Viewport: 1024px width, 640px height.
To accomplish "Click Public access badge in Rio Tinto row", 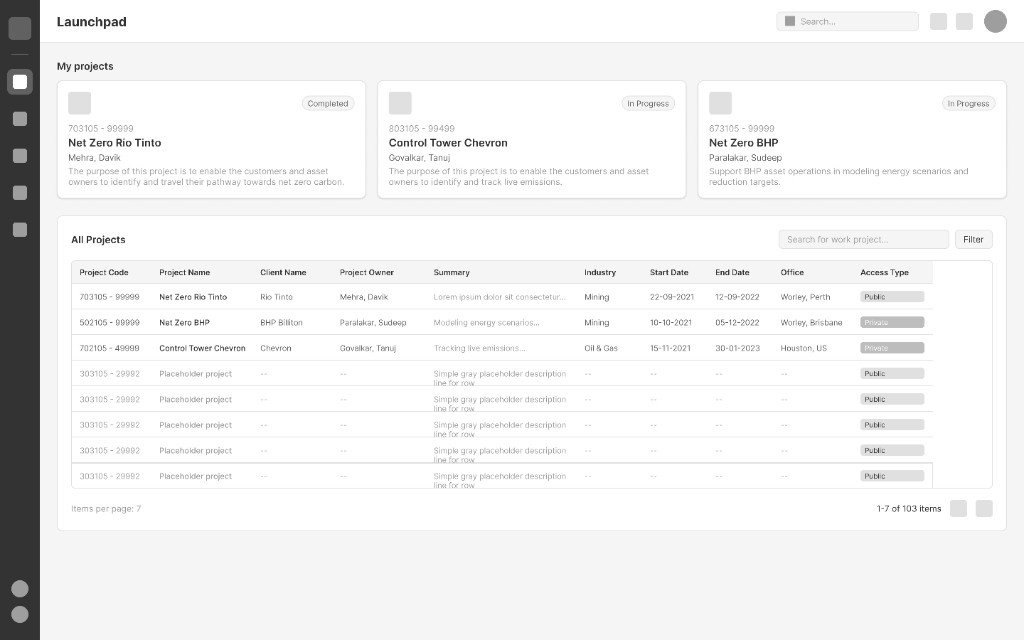I will coord(892,296).
